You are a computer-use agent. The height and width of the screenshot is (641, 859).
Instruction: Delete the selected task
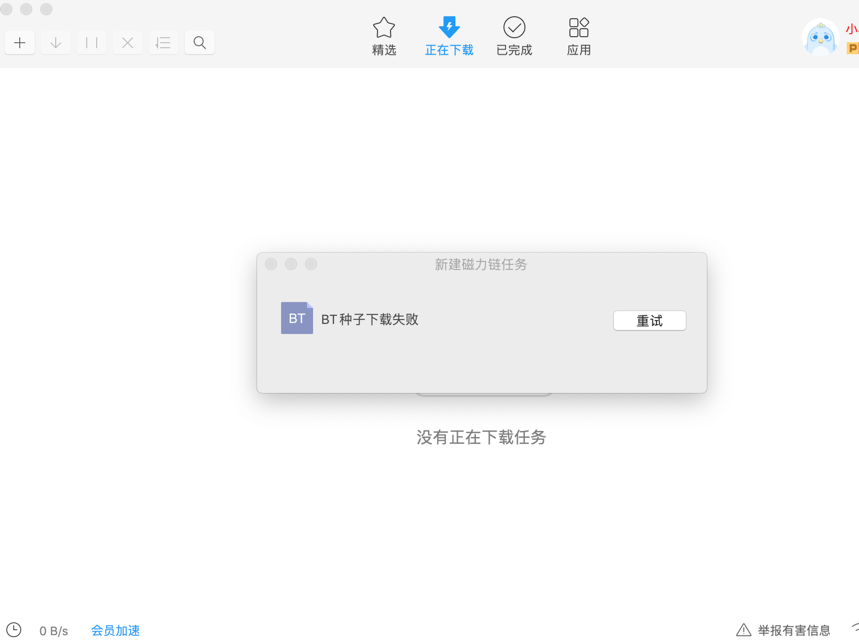[x=127, y=42]
